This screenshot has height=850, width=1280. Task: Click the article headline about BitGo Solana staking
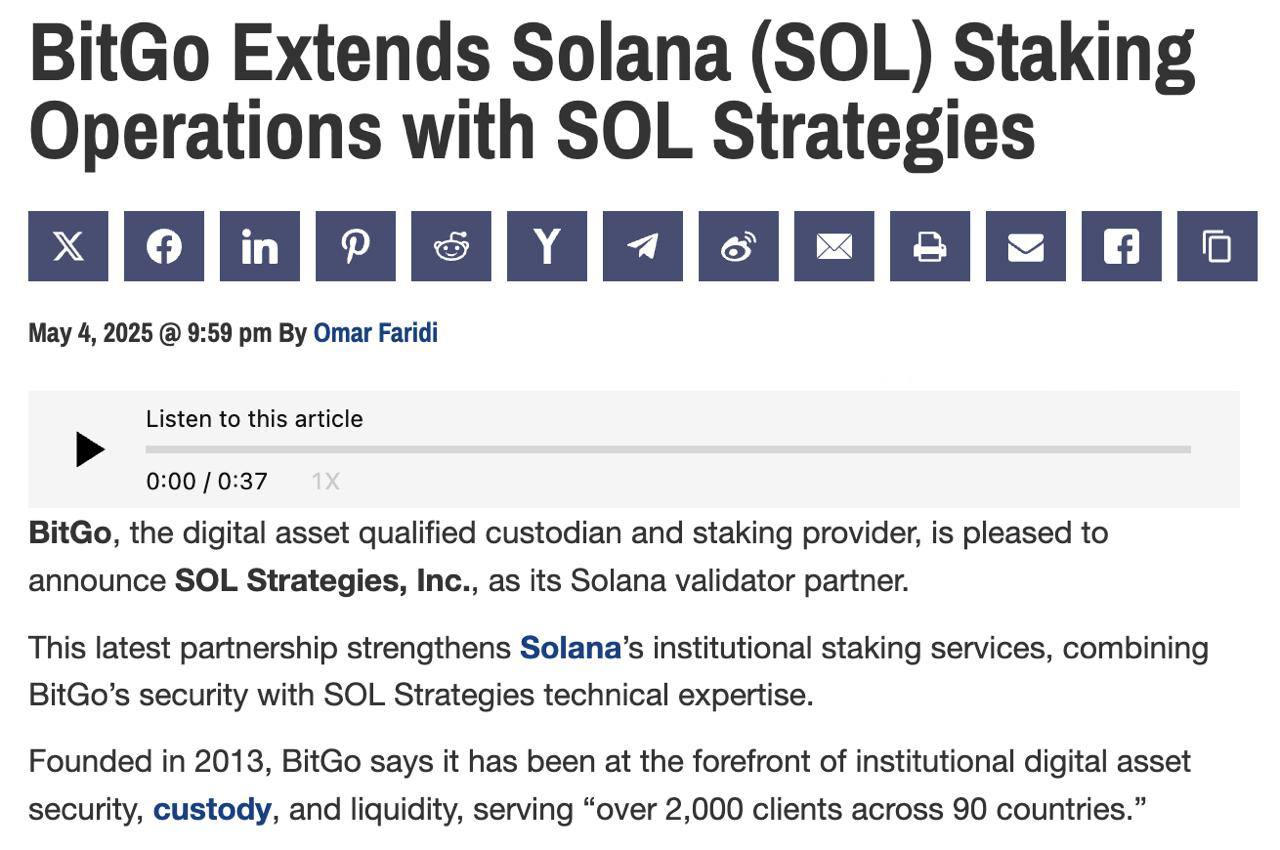click(612, 91)
